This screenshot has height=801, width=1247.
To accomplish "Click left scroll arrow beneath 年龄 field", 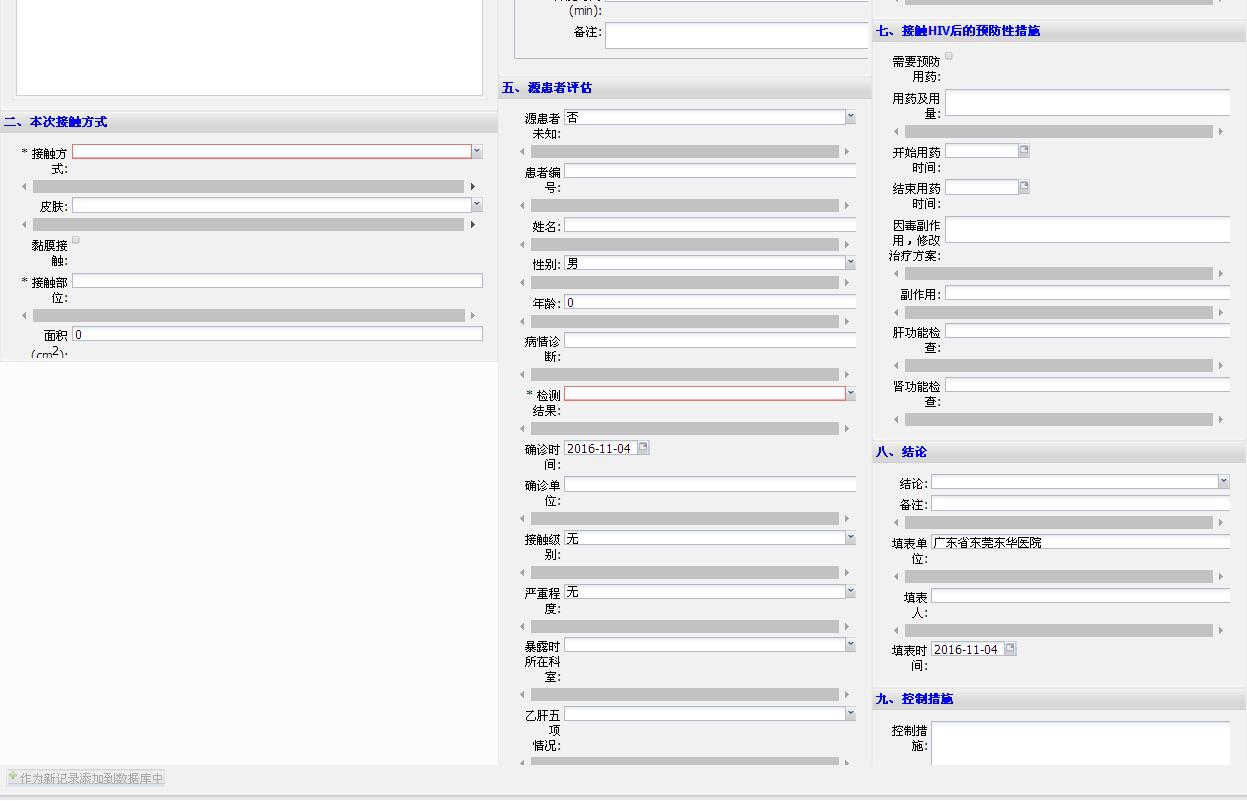I will pyautogui.click(x=523, y=322).
